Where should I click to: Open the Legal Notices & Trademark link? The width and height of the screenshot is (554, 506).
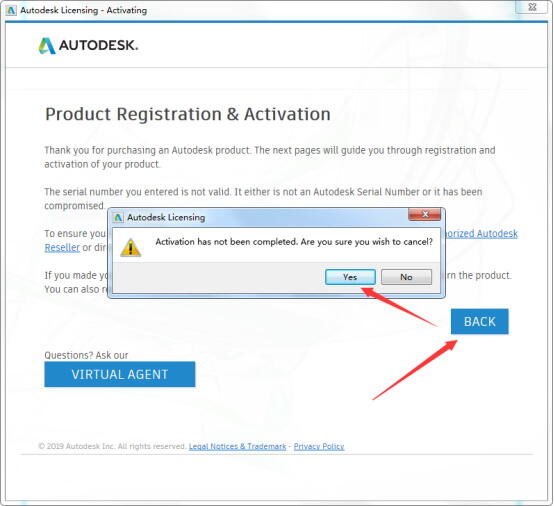pos(237,446)
